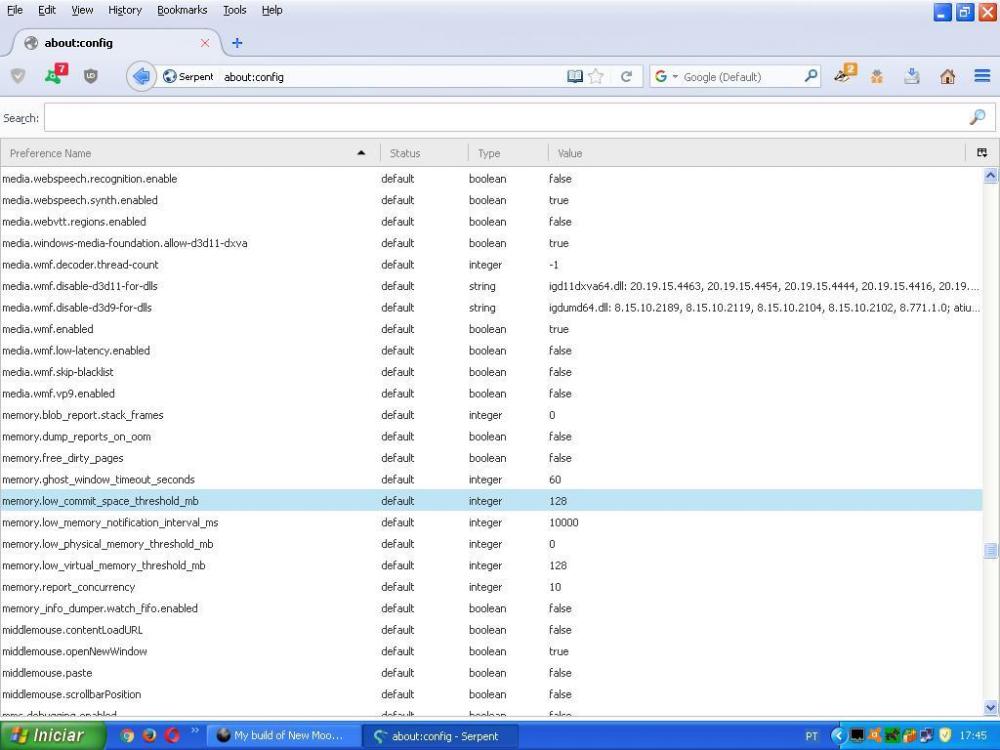Viewport: 1000px width, 750px height.
Task: Open the hamburger menu button
Action: tap(981, 76)
